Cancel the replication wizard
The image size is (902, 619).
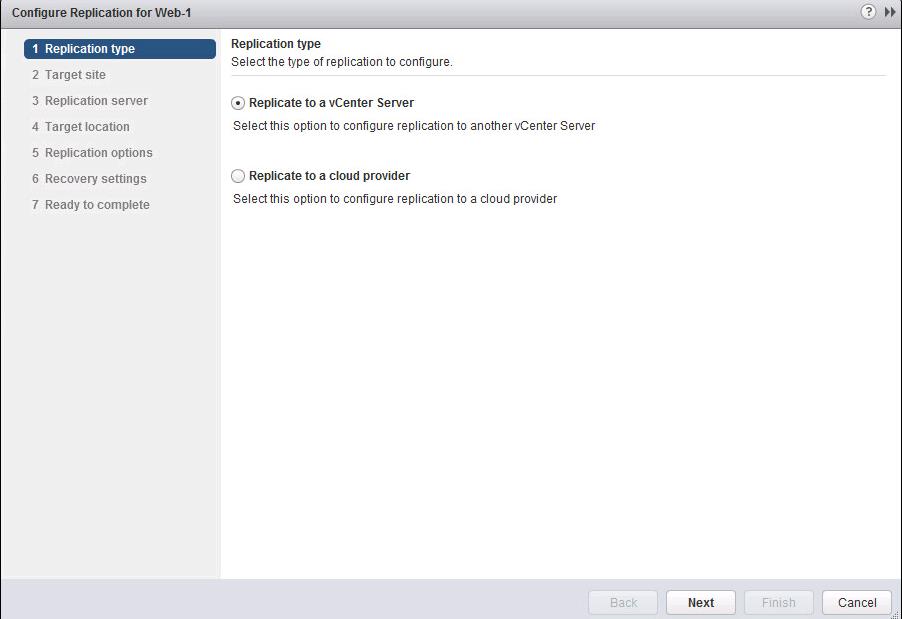[857, 602]
